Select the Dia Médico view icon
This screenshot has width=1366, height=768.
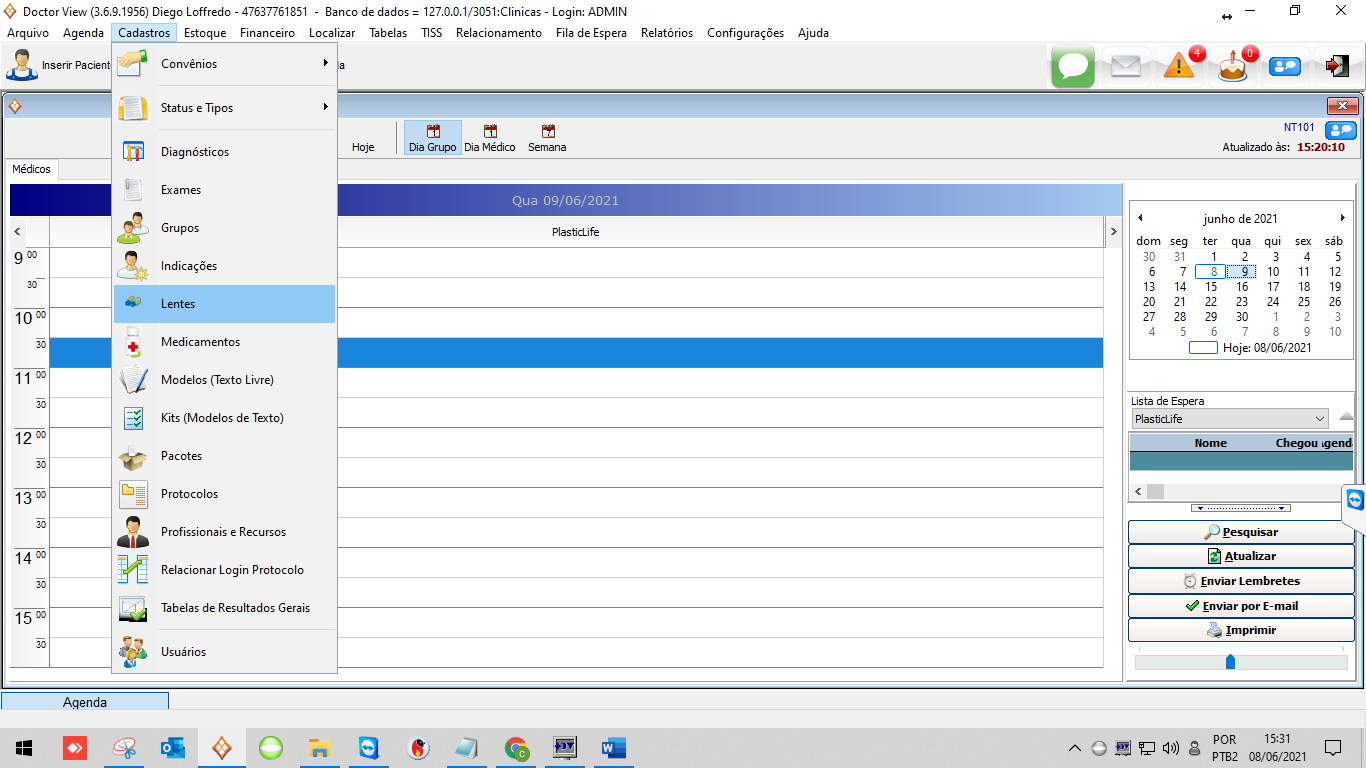pos(490,138)
